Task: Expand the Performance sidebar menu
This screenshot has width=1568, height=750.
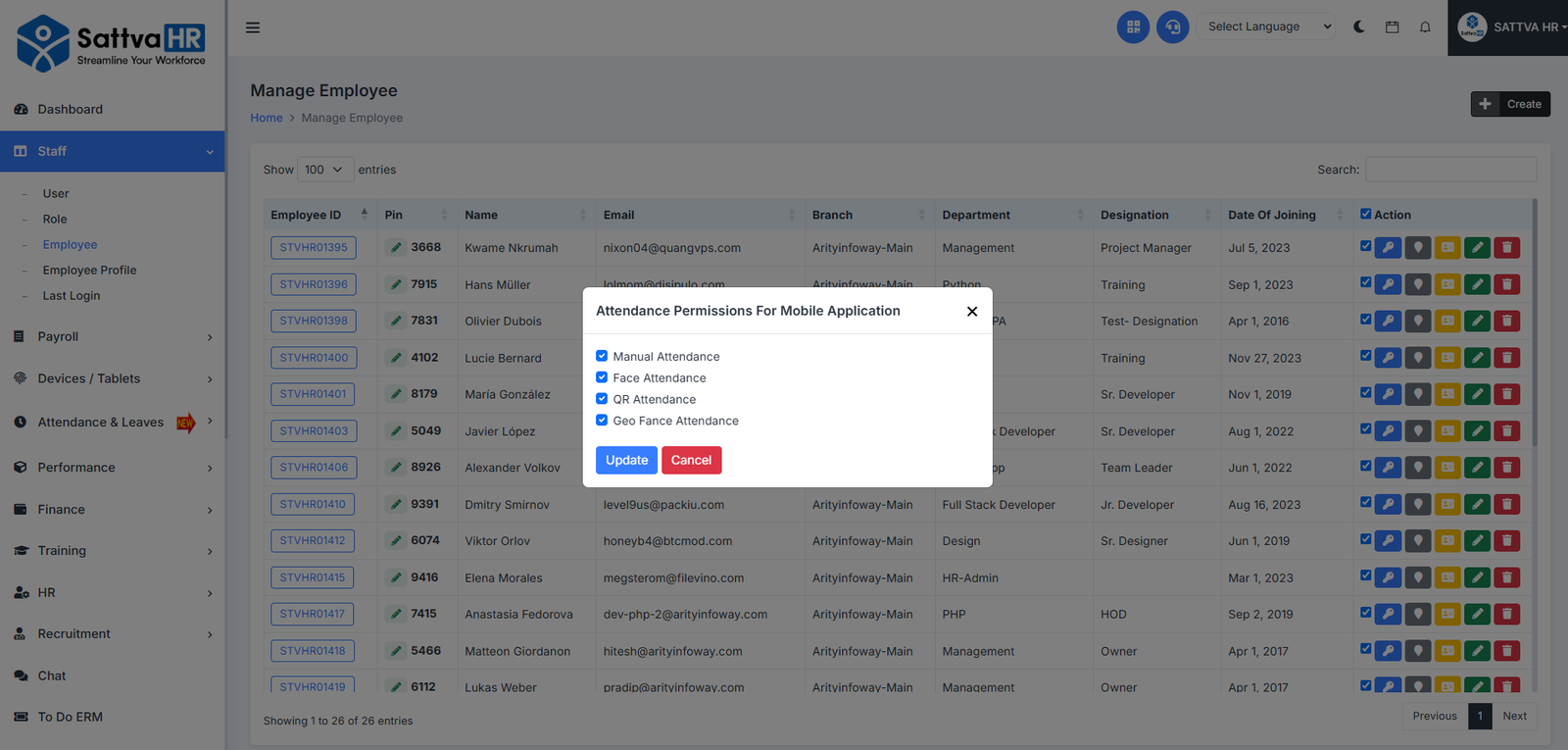Action: pos(112,468)
